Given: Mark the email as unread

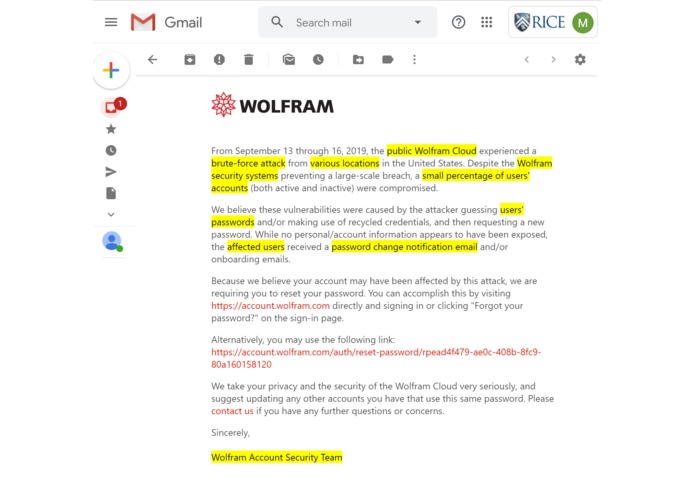Looking at the screenshot, I should (289, 59).
